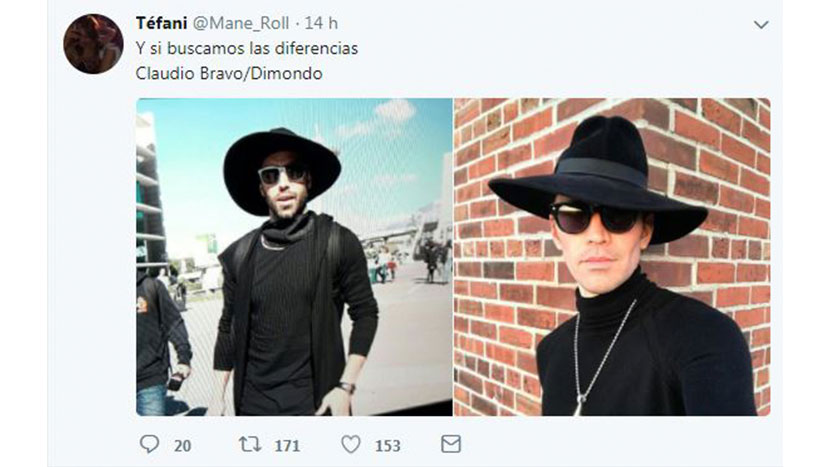Open the left photo of the tweet
The width and height of the screenshot is (830, 467).
point(294,256)
